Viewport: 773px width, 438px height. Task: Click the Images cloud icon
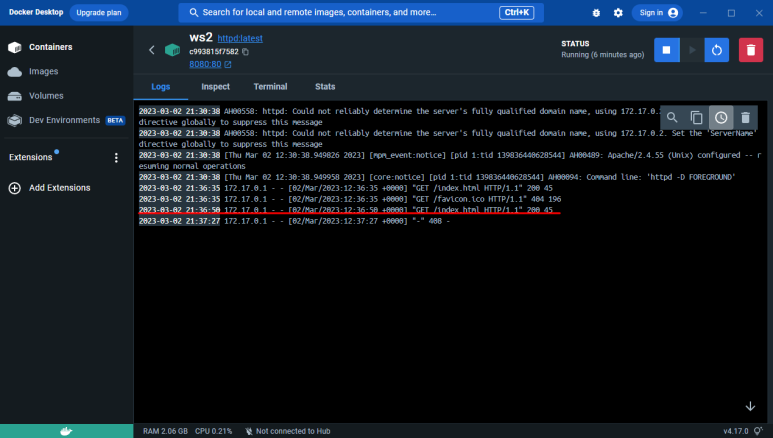coord(15,72)
